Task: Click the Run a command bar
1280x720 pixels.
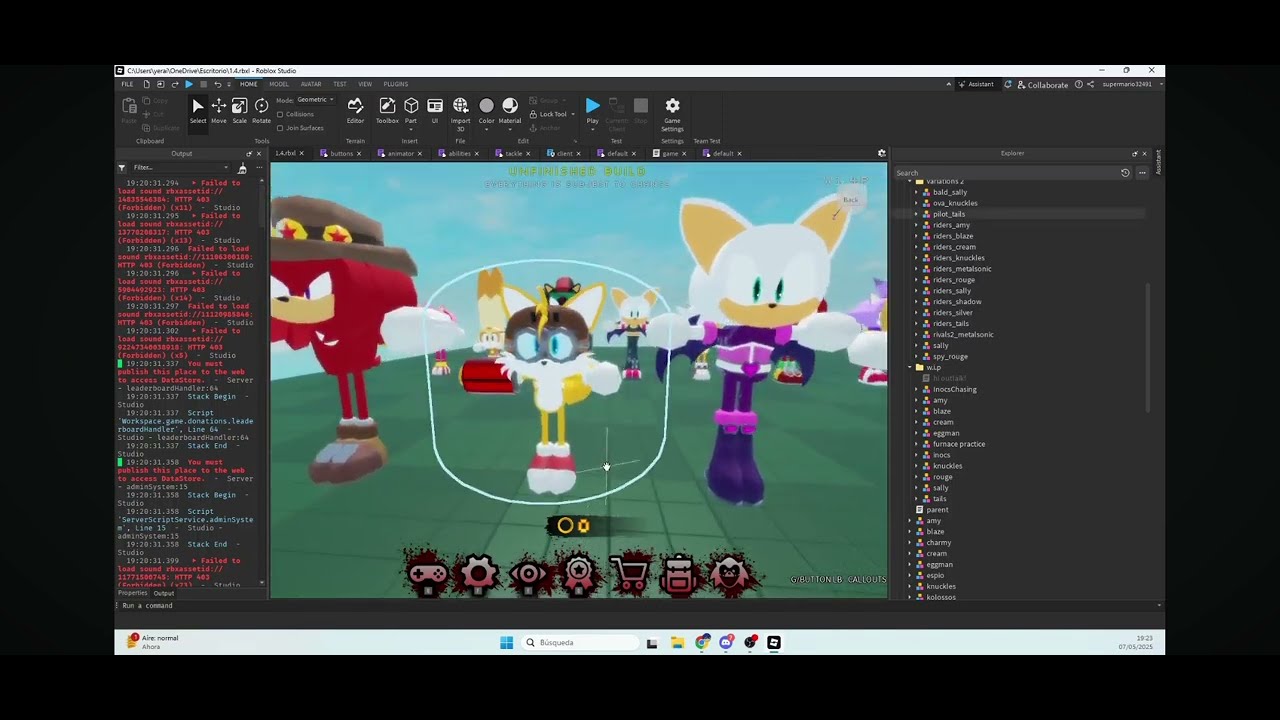Action: (x=638, y=605)
